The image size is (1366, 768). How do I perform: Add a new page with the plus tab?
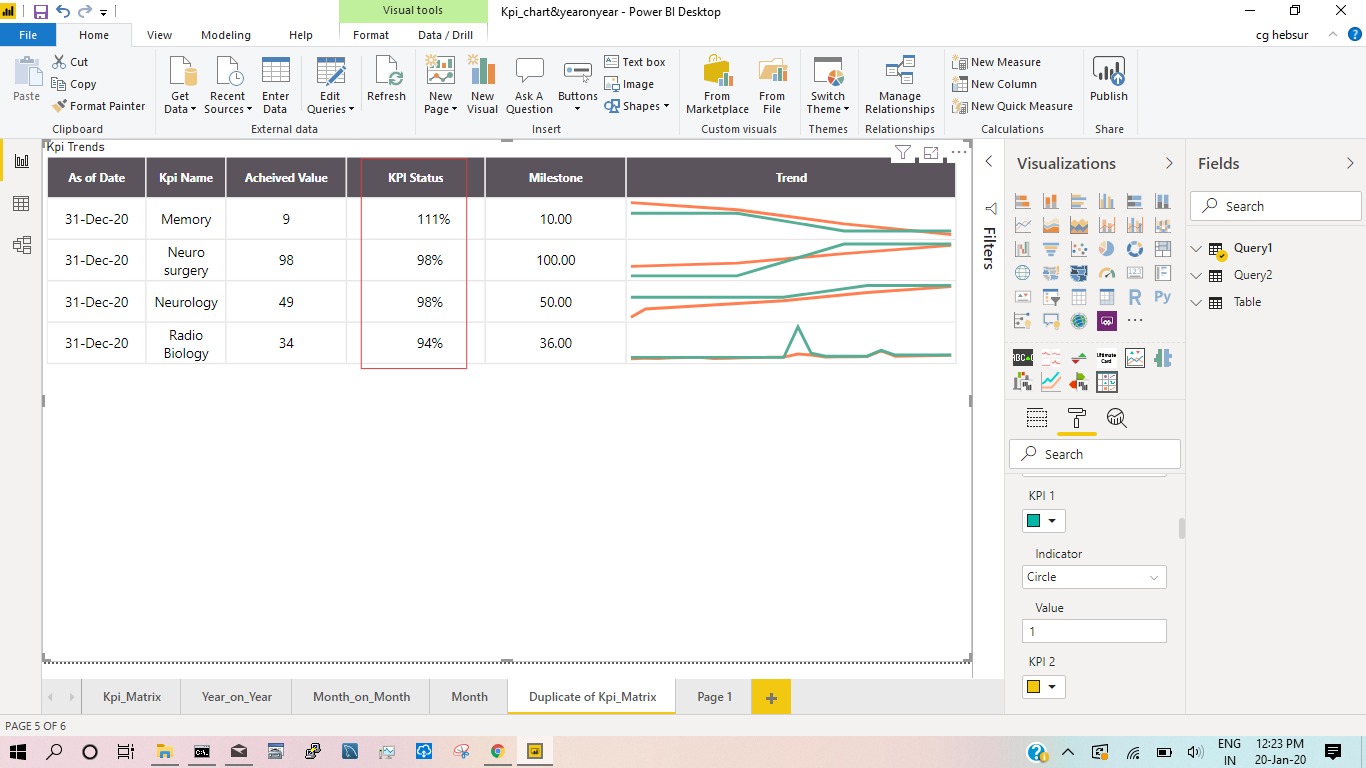pos(771,697)
